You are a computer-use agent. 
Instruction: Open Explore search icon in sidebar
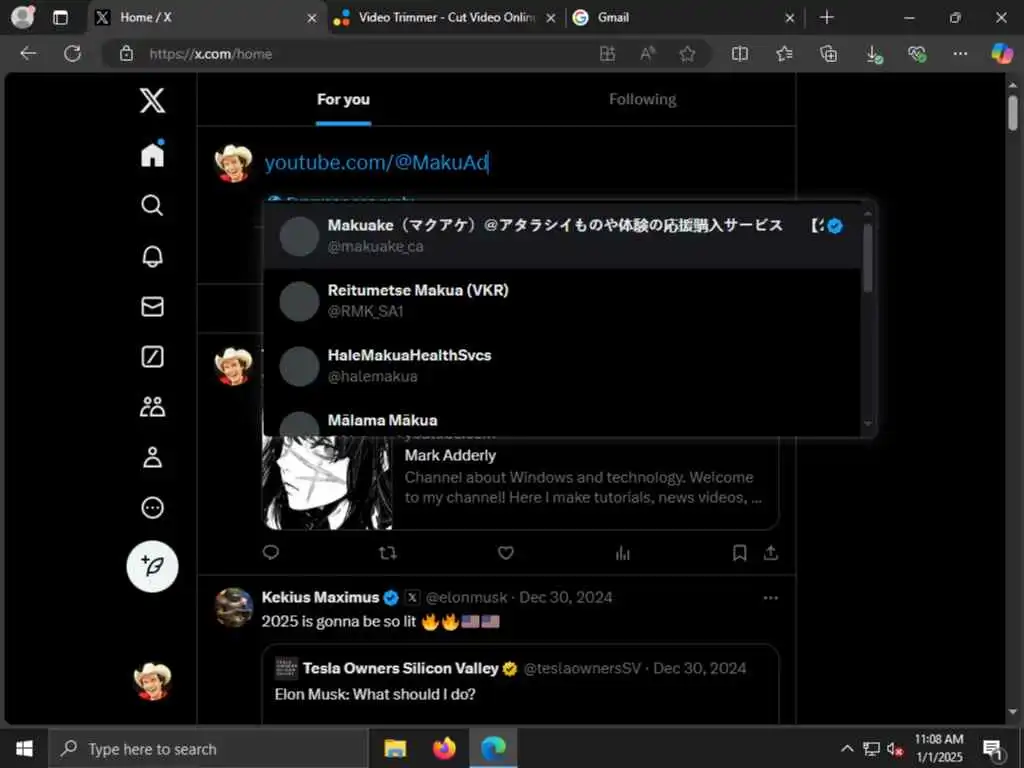pos(152,205)
